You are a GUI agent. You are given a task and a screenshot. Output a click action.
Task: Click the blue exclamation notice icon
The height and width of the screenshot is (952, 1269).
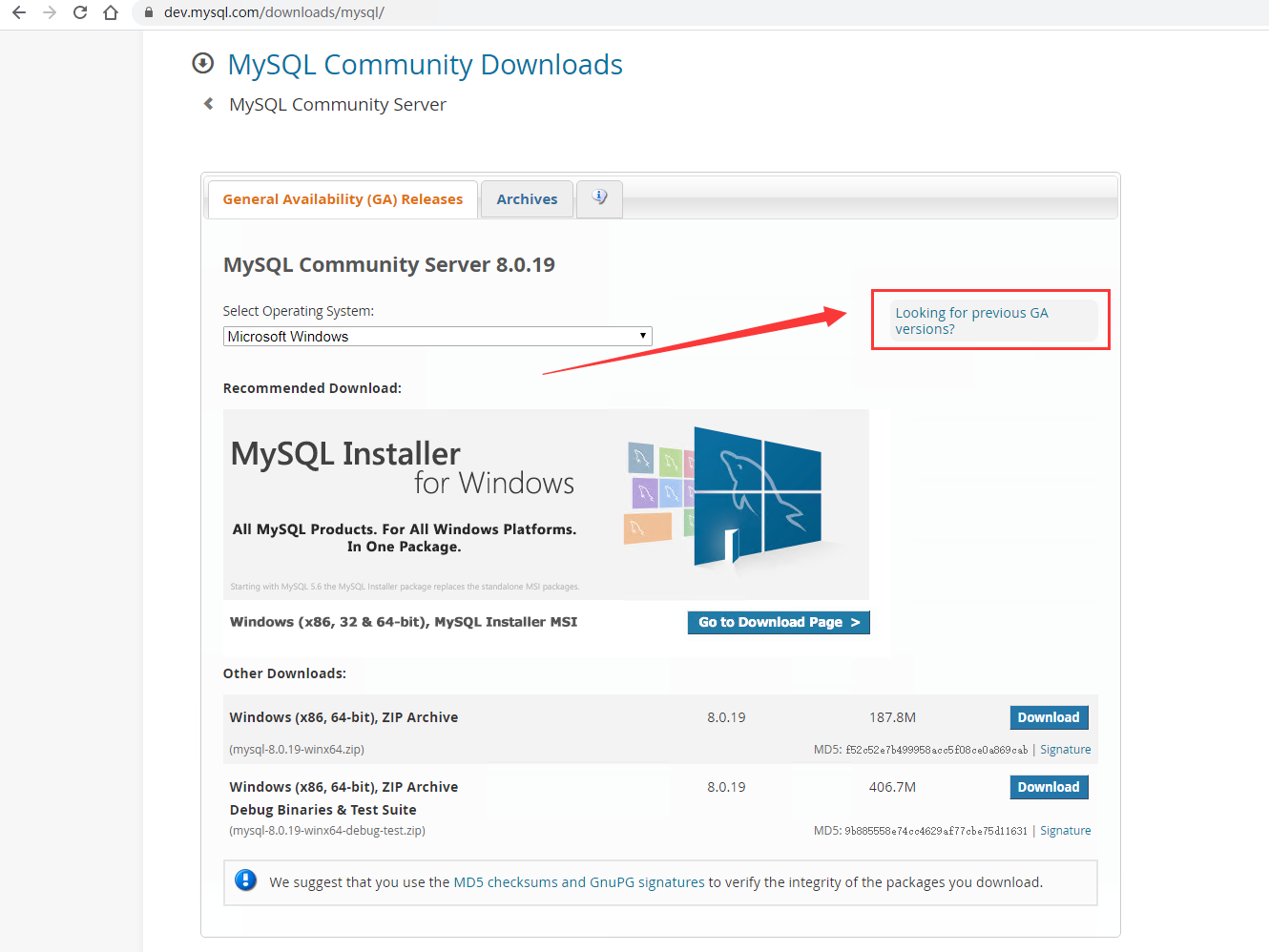point(245,880)
